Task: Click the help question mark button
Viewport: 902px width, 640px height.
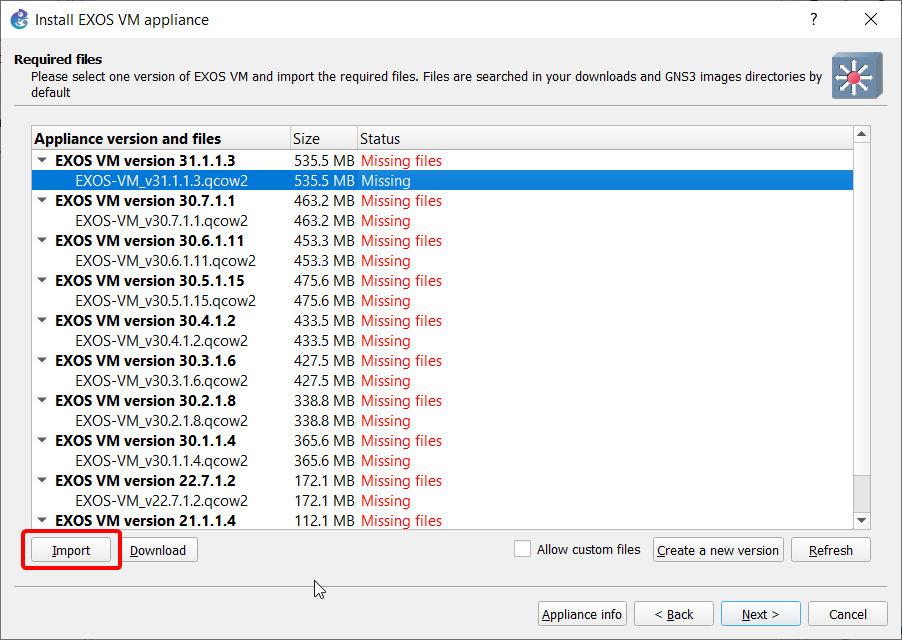Action: point(813,19)
